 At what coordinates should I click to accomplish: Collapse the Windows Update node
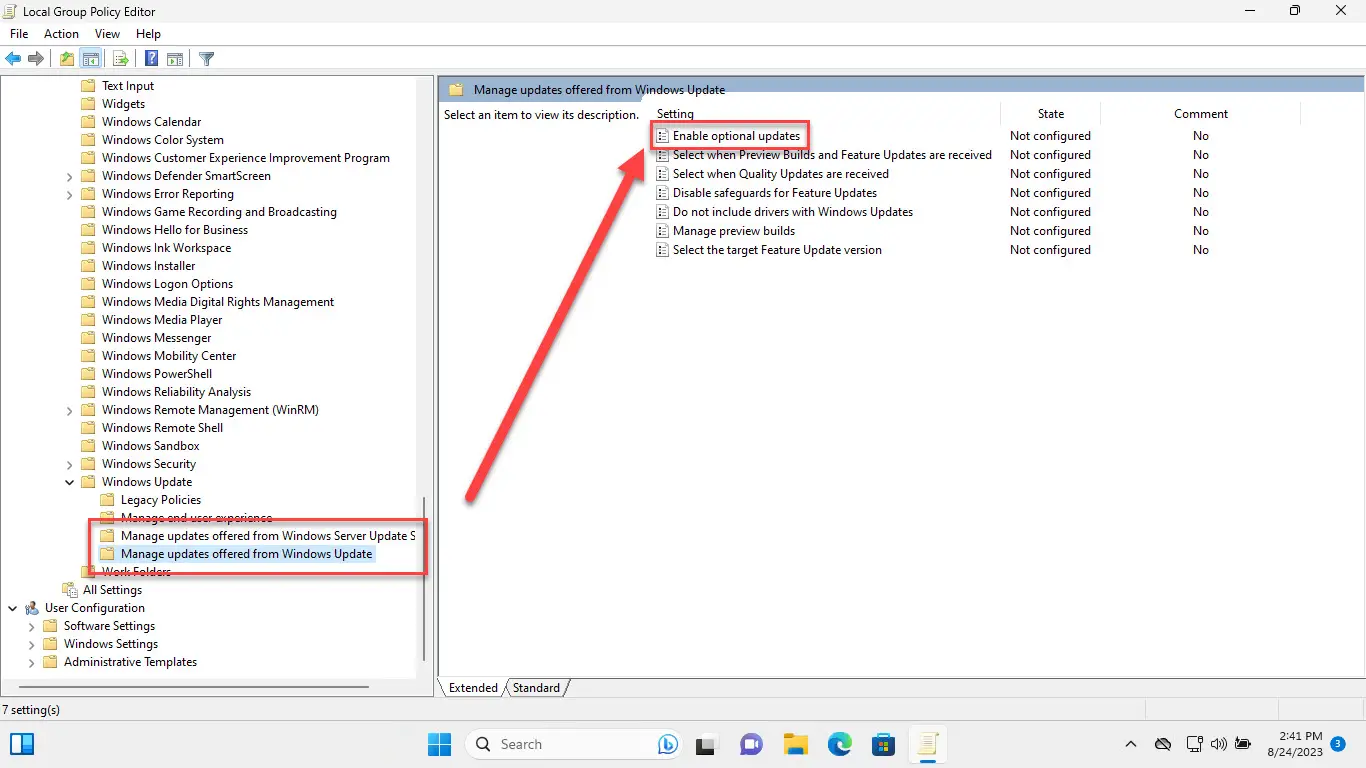tap(69, 482)
